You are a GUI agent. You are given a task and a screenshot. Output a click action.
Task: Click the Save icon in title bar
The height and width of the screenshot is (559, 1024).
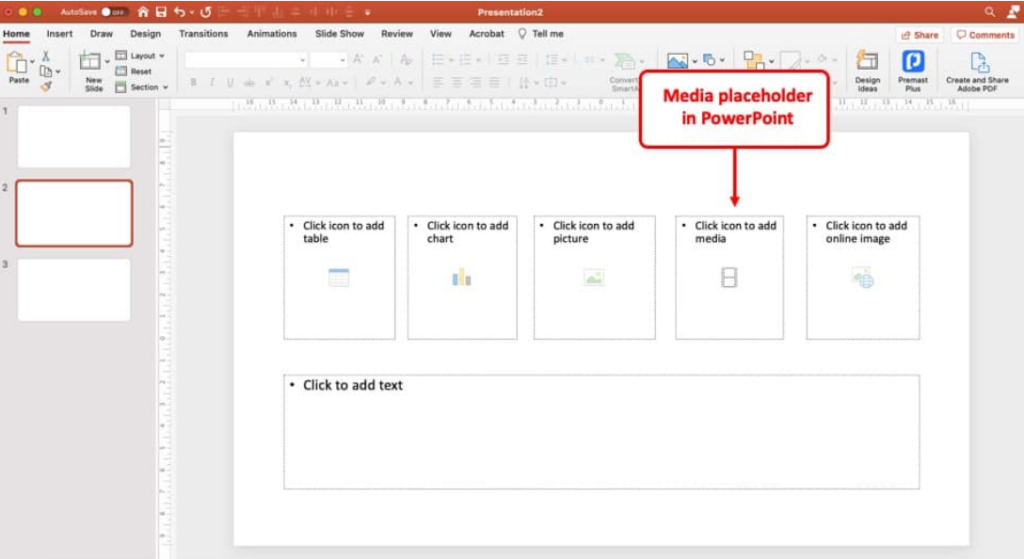160,12
